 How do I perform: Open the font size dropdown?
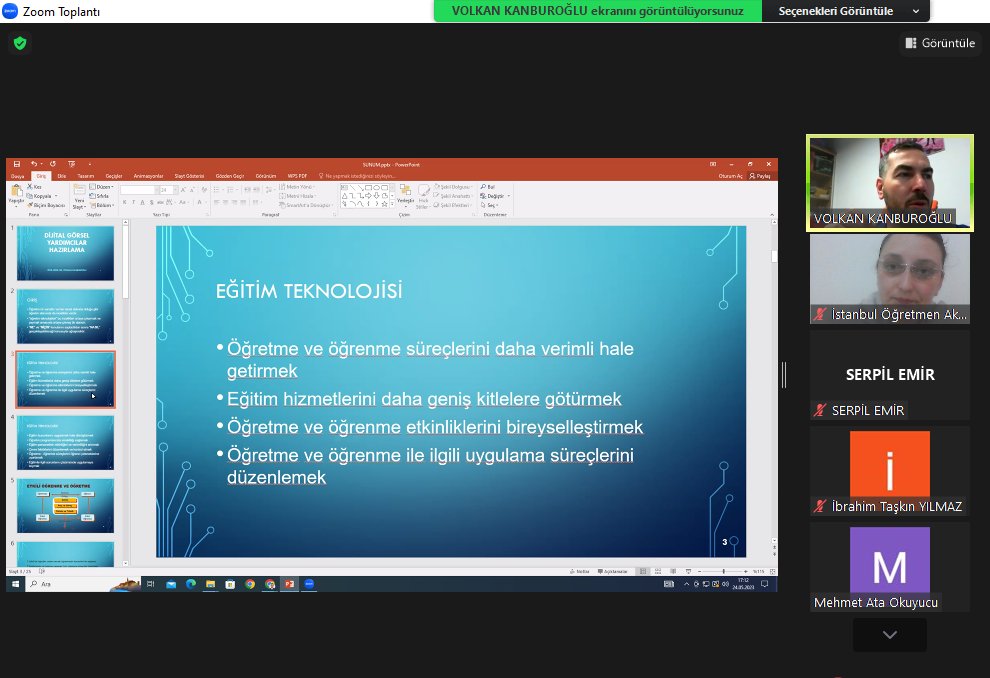[x=176, y=190]
